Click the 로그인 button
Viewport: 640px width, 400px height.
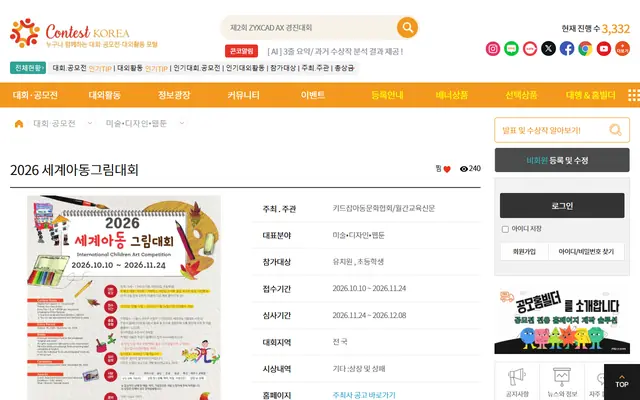click(562, 206)
